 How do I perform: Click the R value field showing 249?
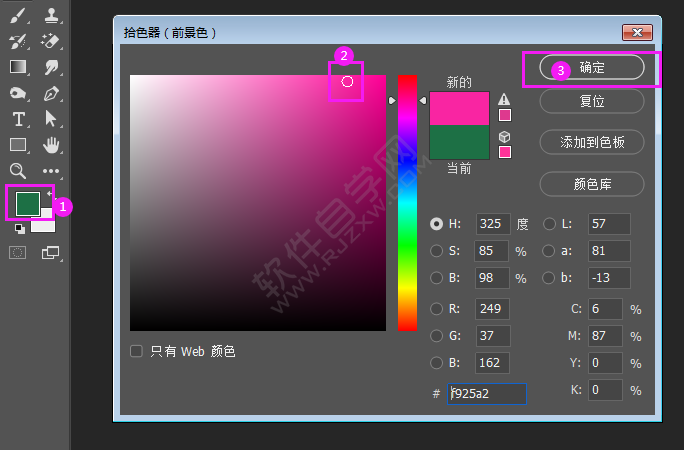(x=492, y=309)
